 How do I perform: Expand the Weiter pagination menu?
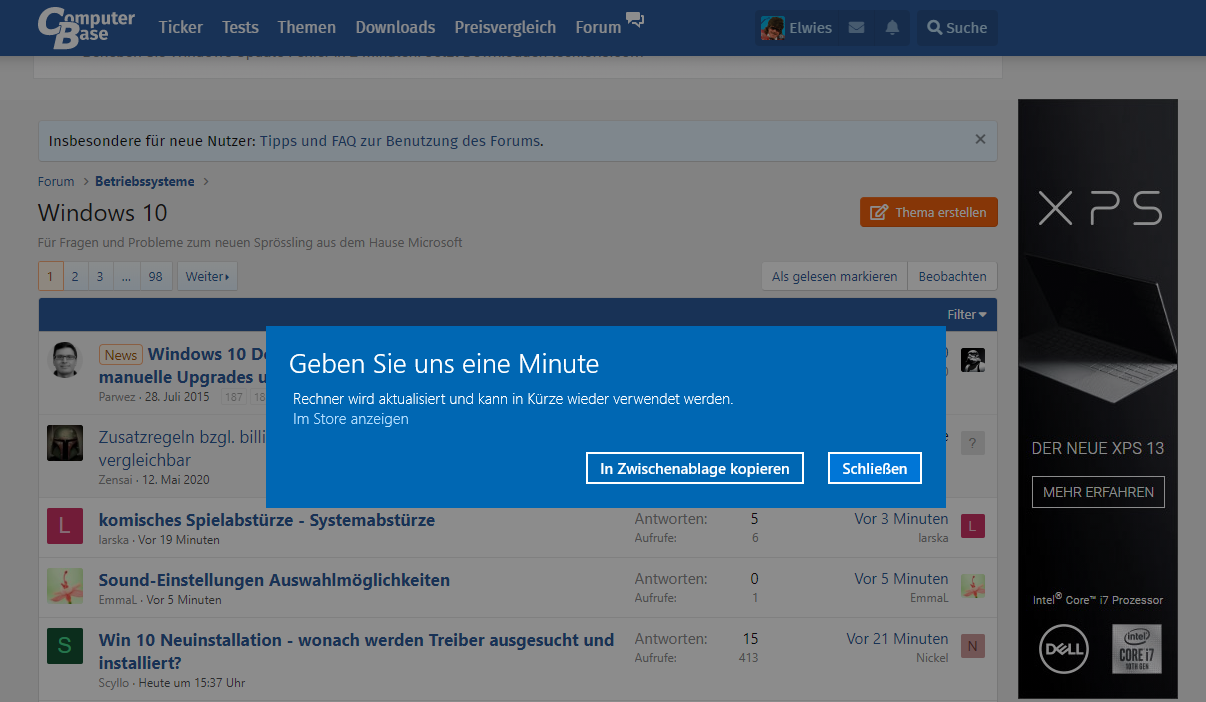[x=207, y=276]
